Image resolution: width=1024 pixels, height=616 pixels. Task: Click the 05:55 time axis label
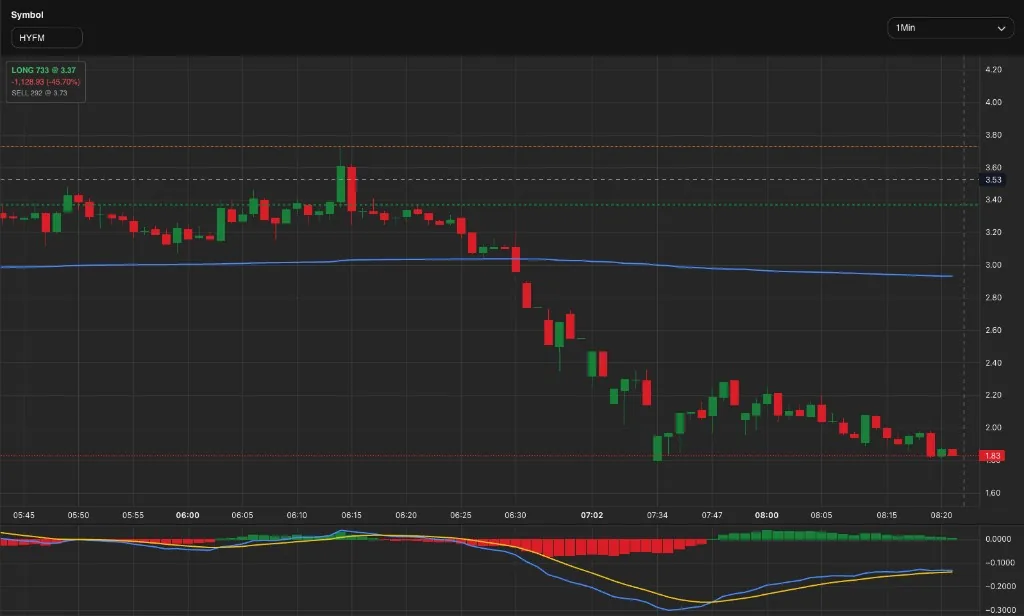pos(133,515)
